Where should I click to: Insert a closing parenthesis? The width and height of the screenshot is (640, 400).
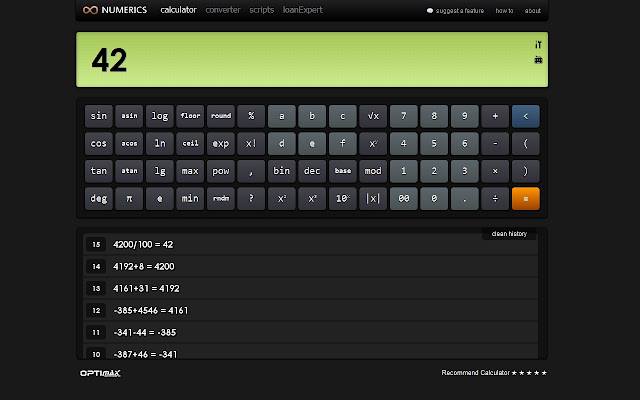click(526, 171)
